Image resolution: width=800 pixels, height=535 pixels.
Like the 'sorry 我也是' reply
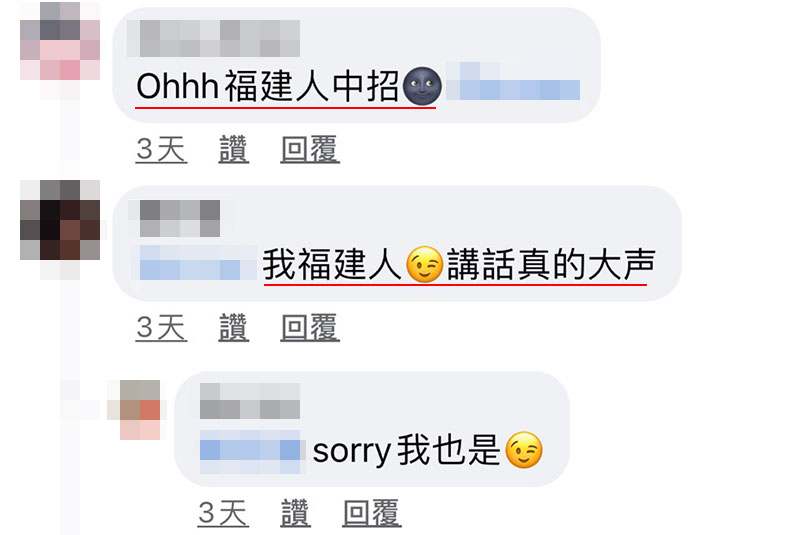pyautogui.click(x=295, y=513)
